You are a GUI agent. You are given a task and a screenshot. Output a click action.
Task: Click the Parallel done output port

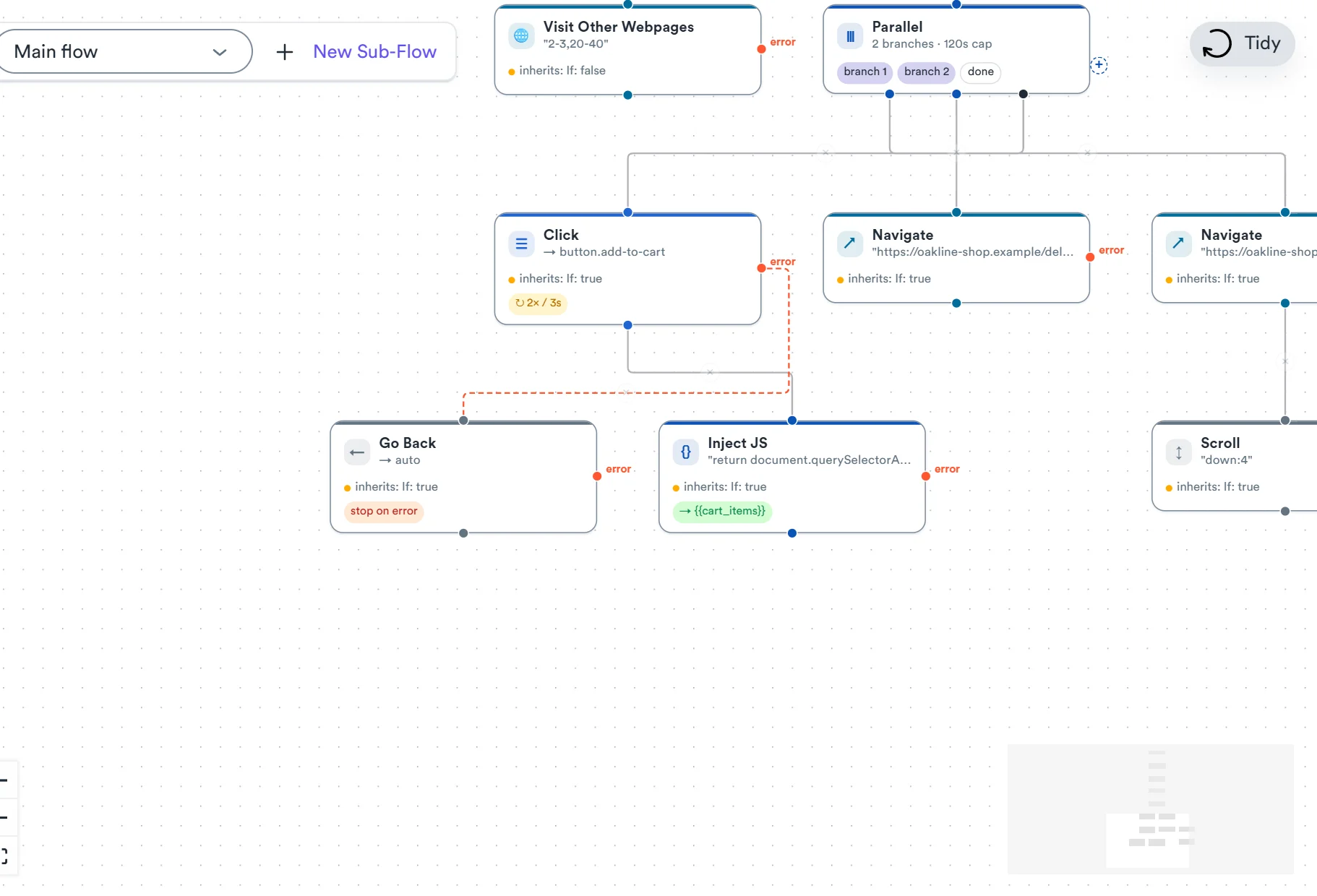coord(1023,94)
